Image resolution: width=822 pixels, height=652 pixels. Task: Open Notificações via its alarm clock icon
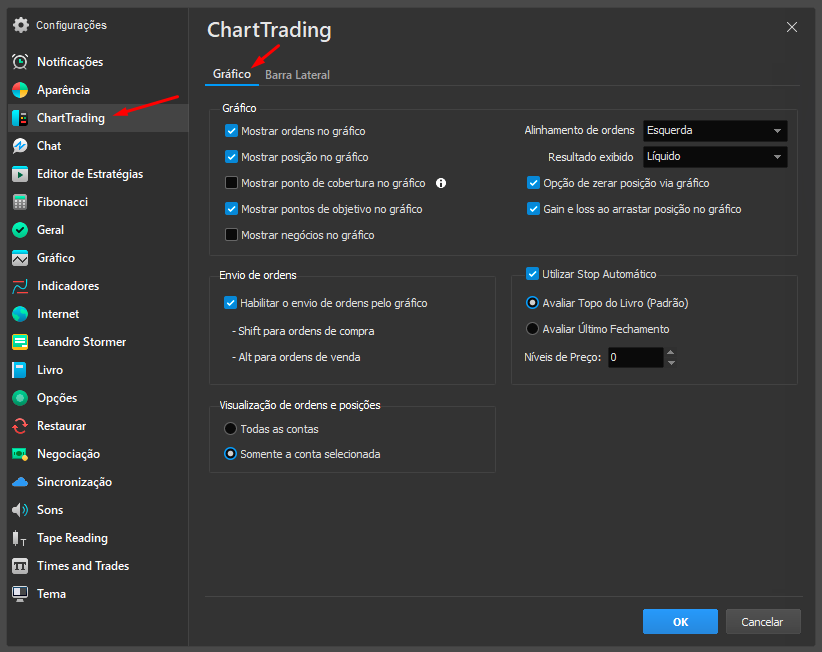(x=20, y=62)
